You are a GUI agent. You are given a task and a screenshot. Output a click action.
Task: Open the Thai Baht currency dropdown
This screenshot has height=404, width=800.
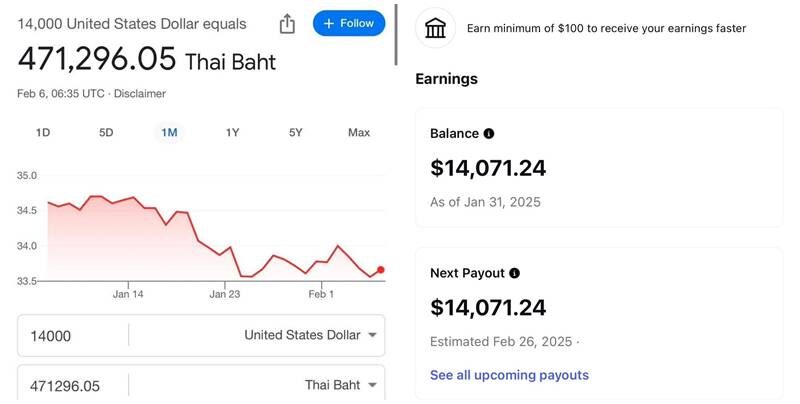(x=340, y=385)
